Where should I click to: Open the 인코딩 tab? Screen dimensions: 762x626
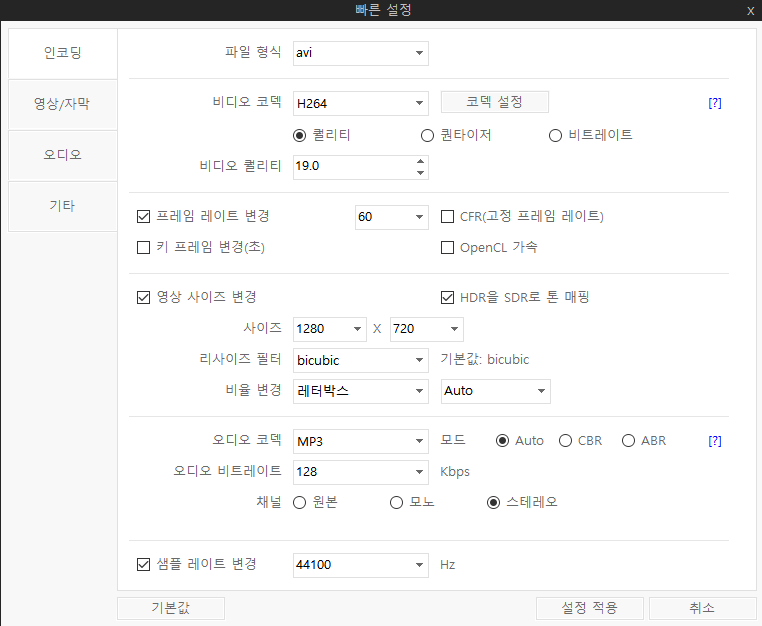coord(63,53)
